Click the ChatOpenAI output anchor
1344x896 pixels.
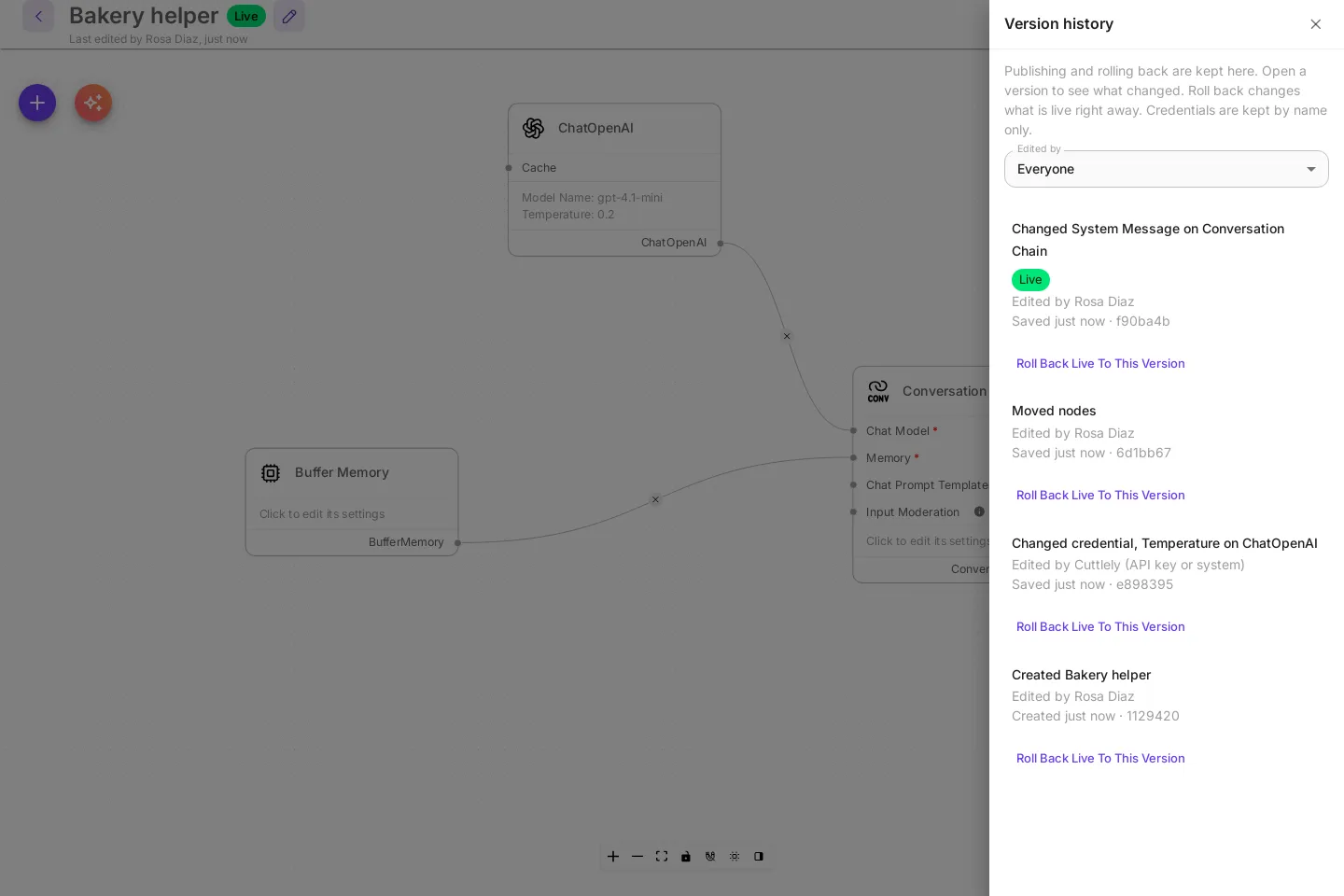click(721, 244)
